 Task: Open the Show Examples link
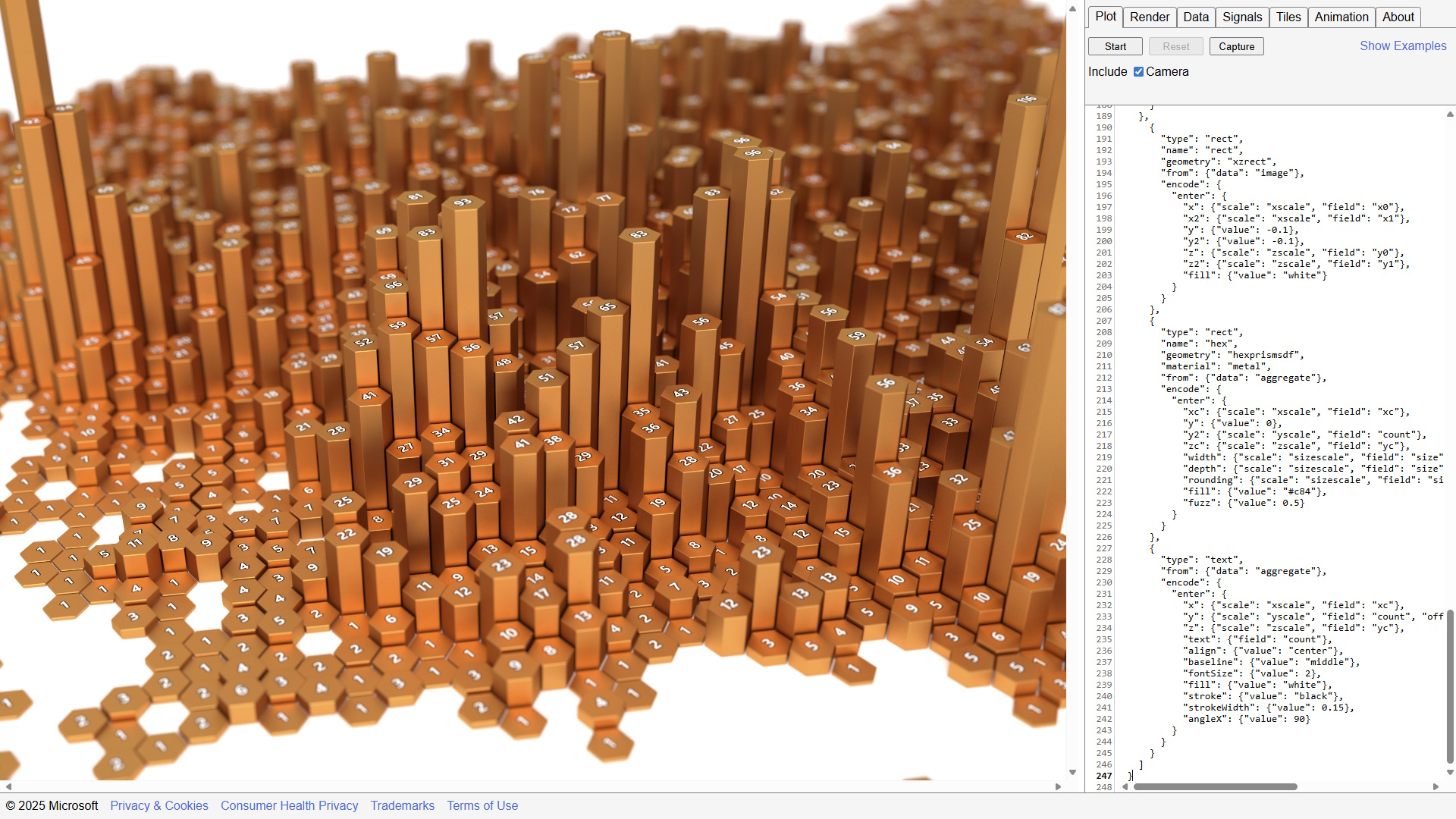point(1402,45)
